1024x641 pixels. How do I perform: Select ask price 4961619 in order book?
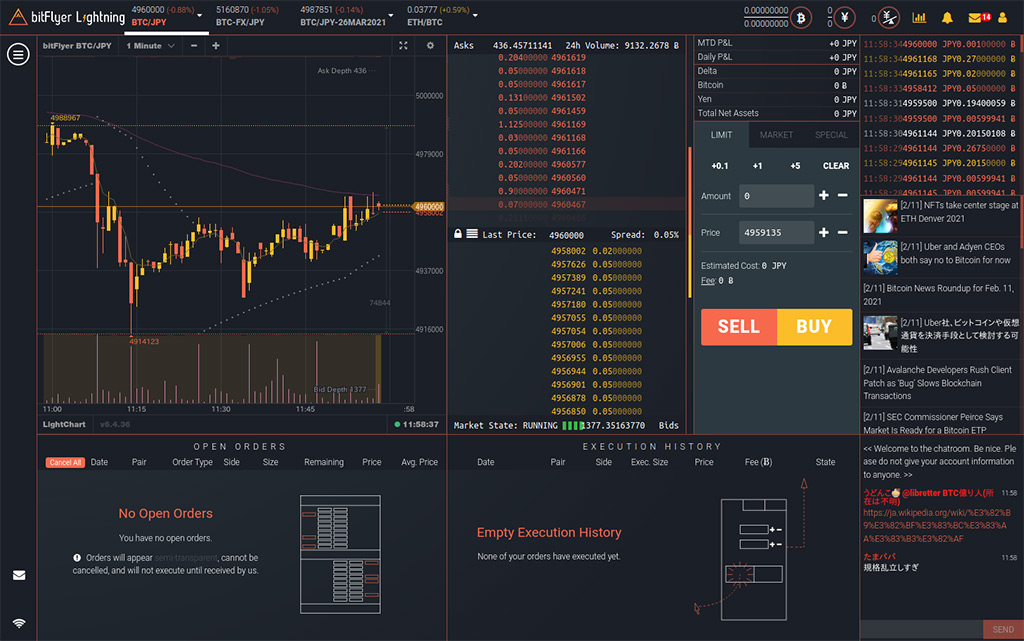[x=568, y=57]
